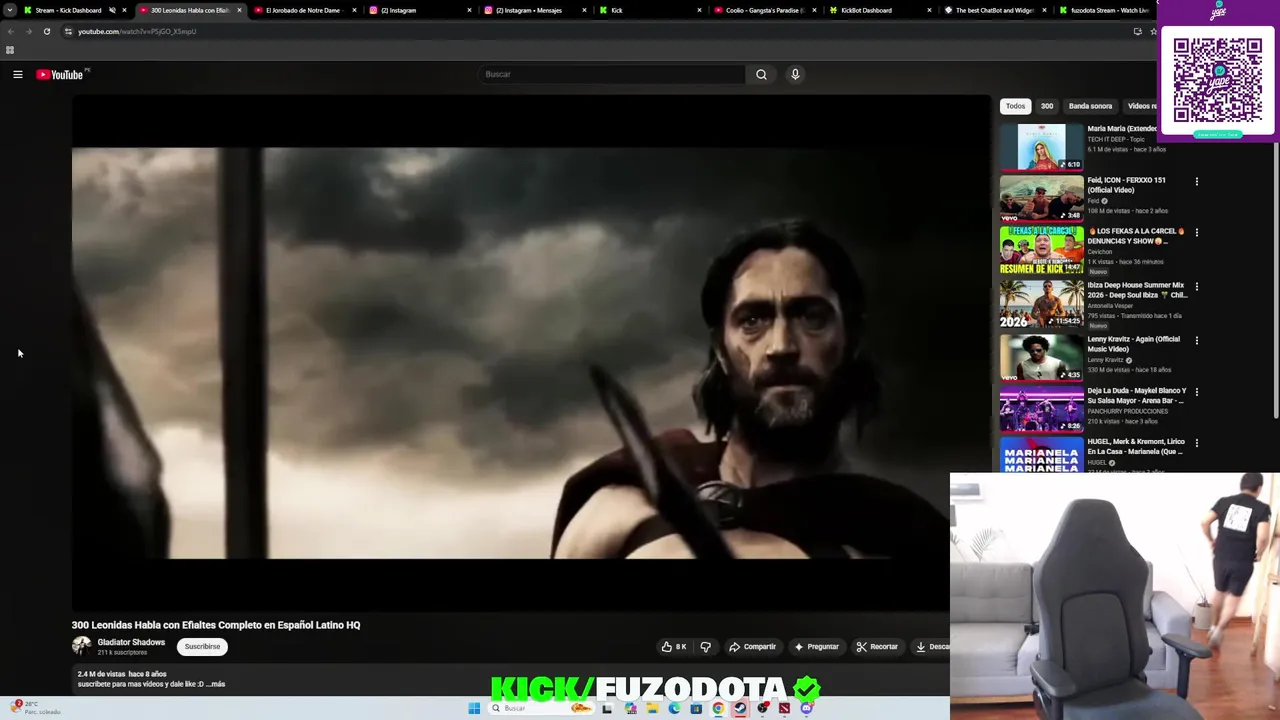Switch to The best ChatBot and Widget tab

click(x=995, y=10)
